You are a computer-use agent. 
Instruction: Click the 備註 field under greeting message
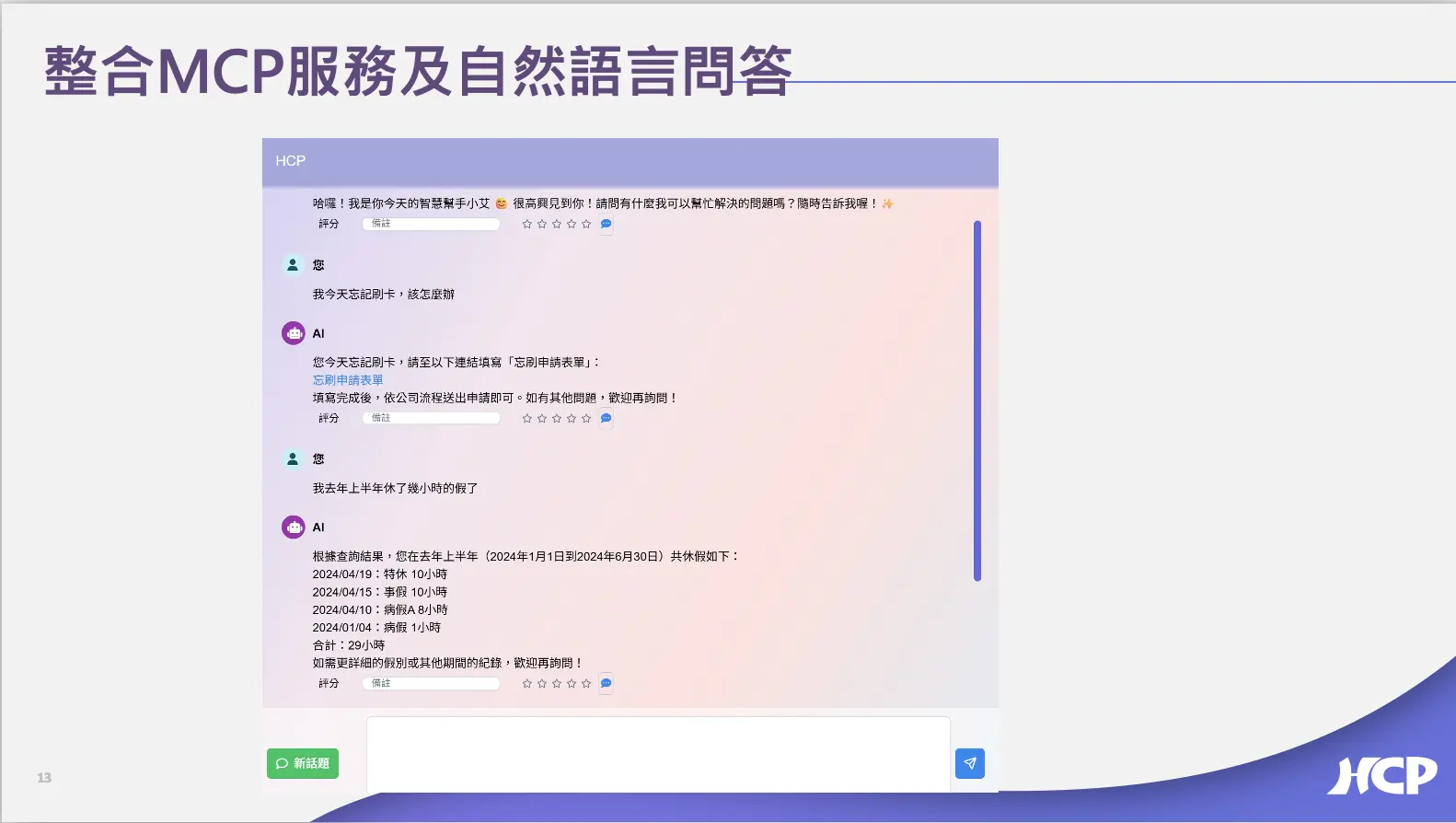[x=431, y=224]
